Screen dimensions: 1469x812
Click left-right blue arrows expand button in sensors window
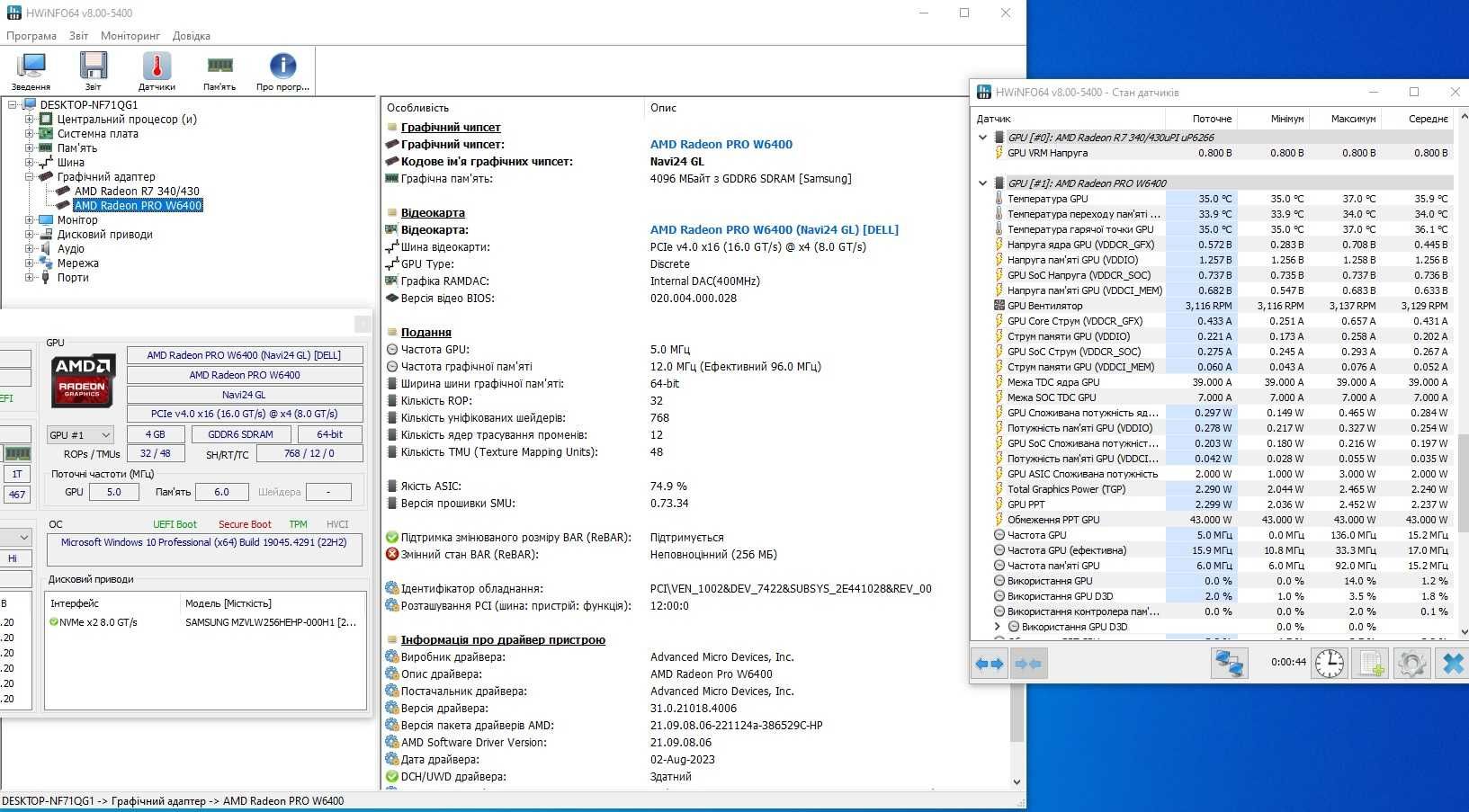(x=989, y=664)
